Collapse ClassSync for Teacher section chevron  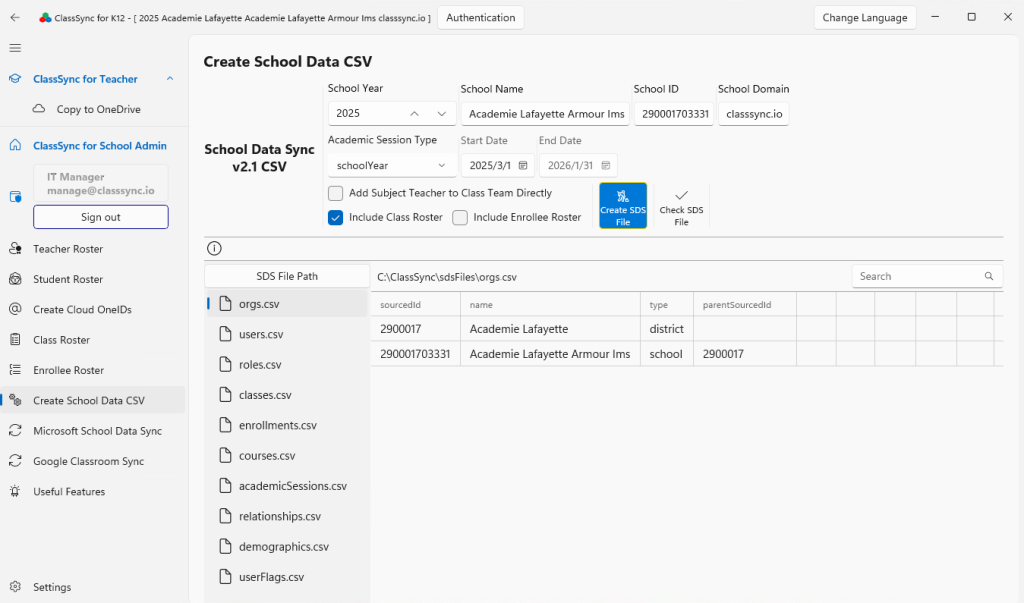(x=170, y=79)
